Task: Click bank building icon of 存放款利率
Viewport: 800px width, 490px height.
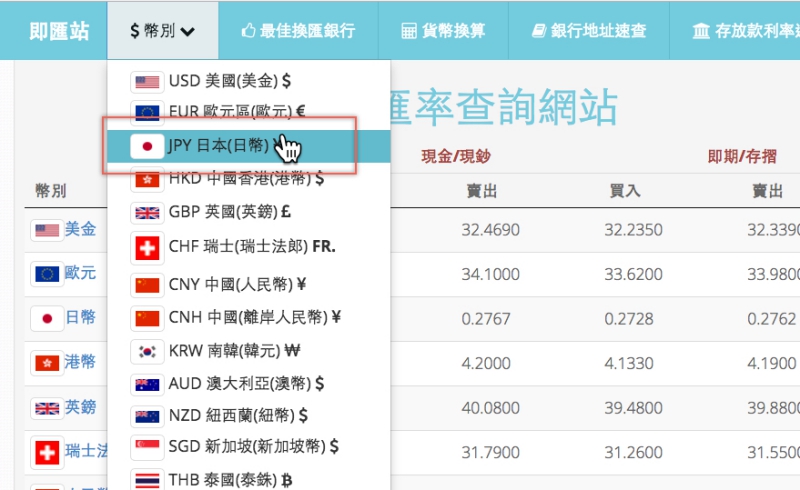Action: (701, 31)
